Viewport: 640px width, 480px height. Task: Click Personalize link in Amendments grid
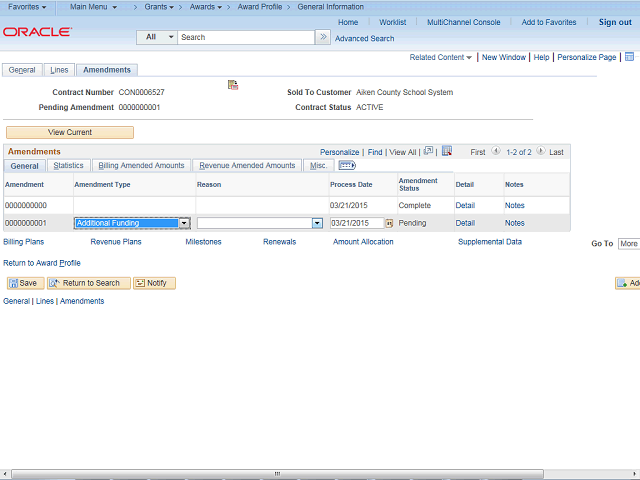339,152
